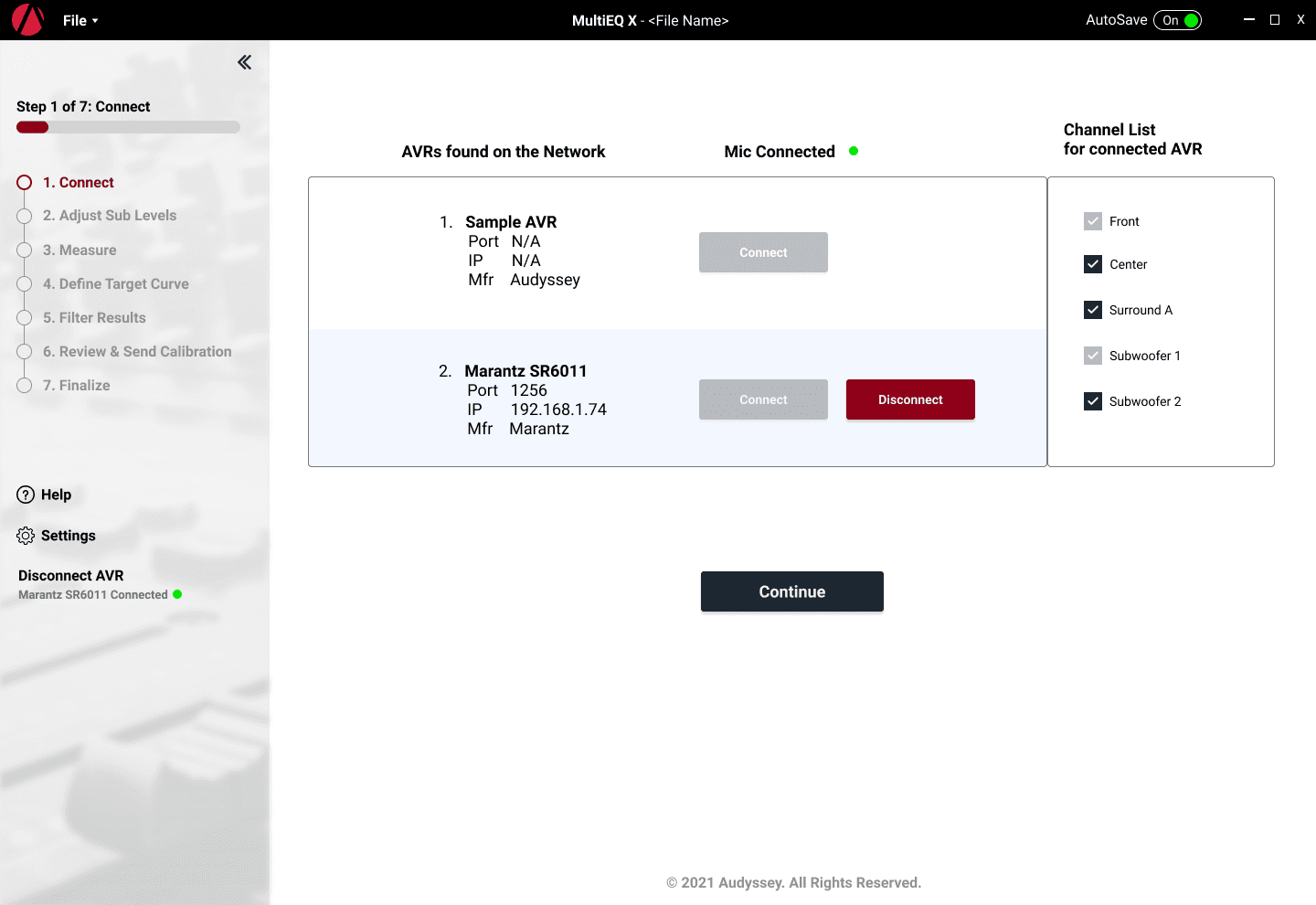Viewport: 1316px width, 905px height.
Task: Toggle the AutoSave switch off
Action: pos(1177,20)
